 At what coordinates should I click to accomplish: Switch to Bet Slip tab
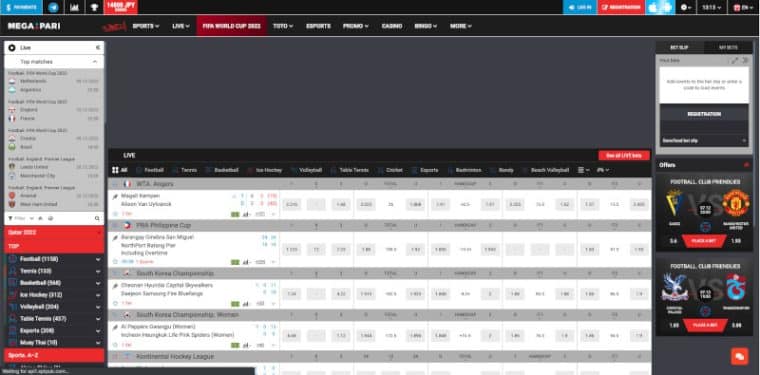[680, 47]
